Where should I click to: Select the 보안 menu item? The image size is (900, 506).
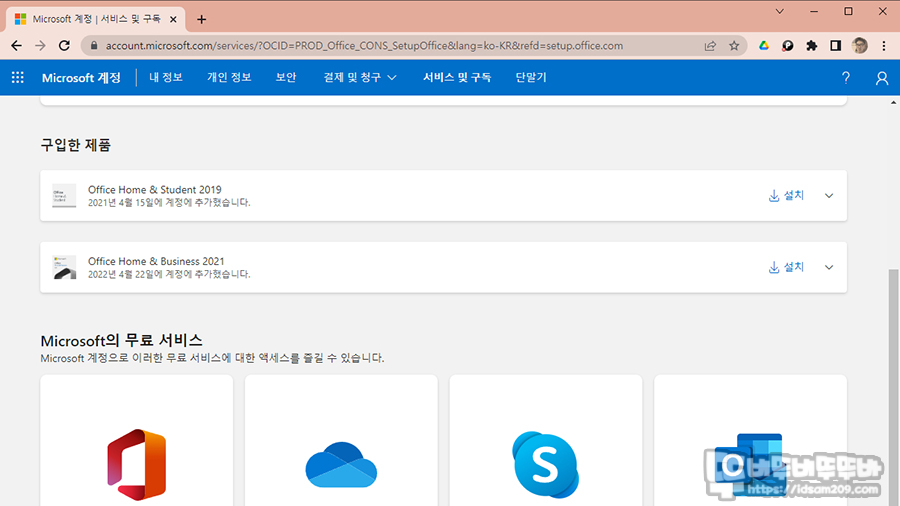[x=286, y=77]
